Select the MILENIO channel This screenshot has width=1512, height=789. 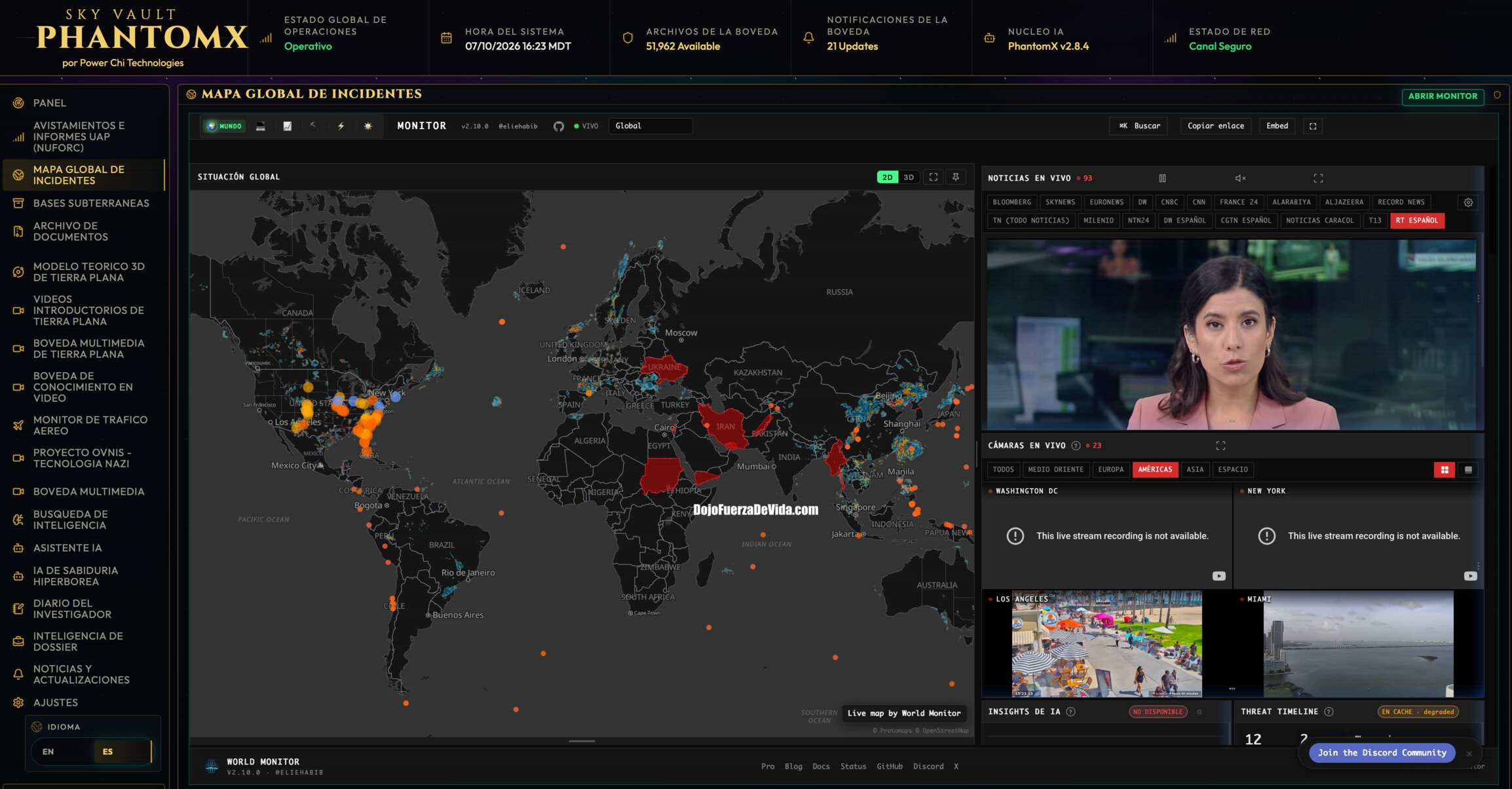1098,221
